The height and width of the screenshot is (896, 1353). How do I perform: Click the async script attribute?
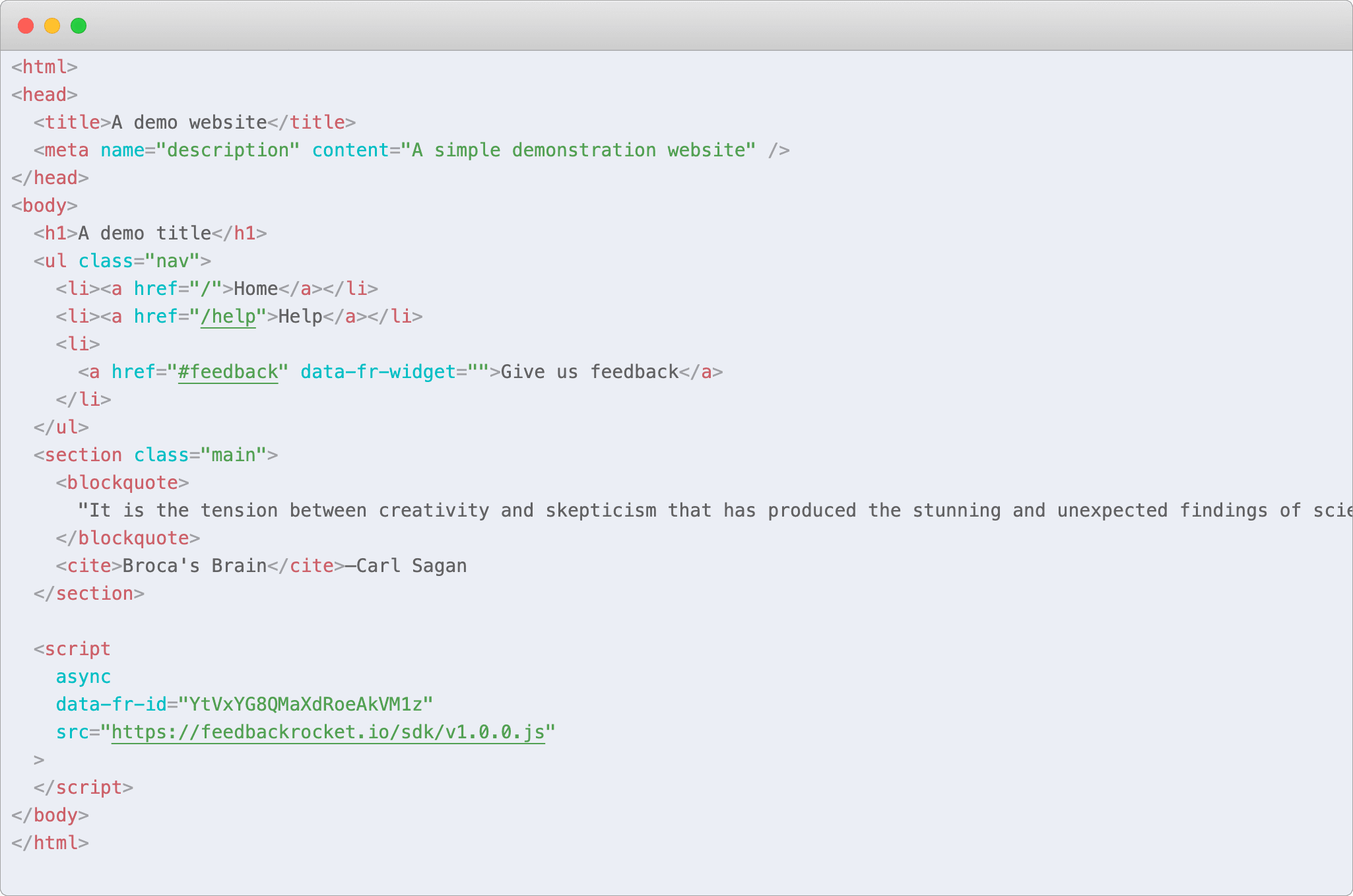pyautogui.click(x=83, y=677)
